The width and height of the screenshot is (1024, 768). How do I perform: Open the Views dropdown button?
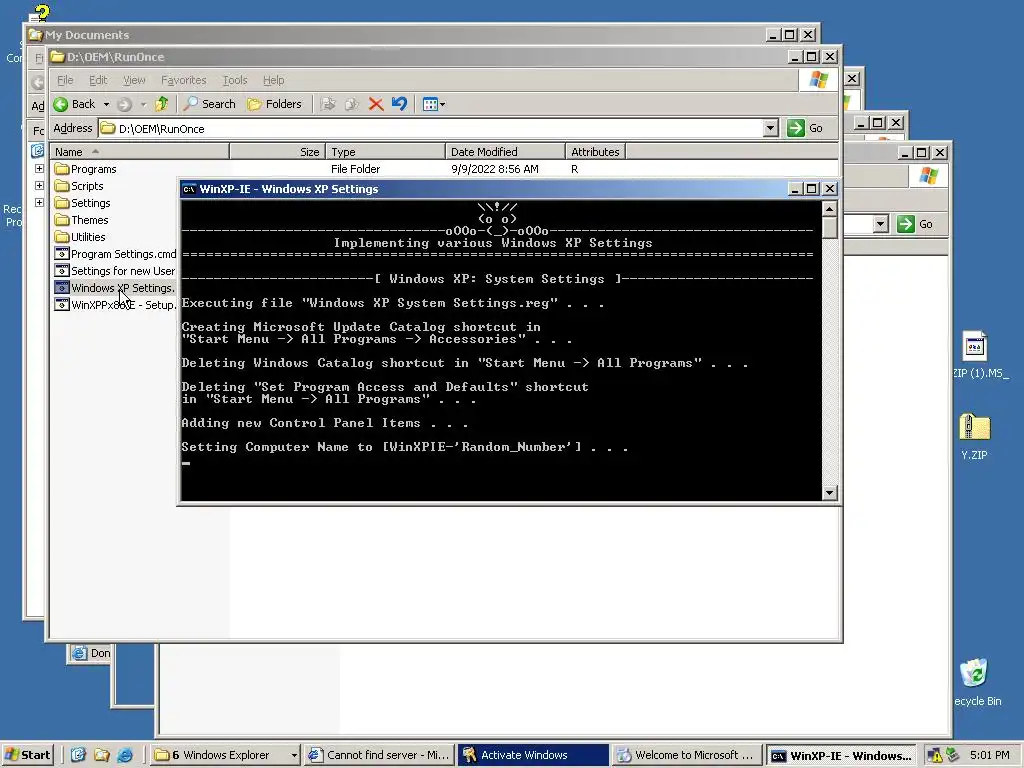pyautogui.click(x=433, y=104)
